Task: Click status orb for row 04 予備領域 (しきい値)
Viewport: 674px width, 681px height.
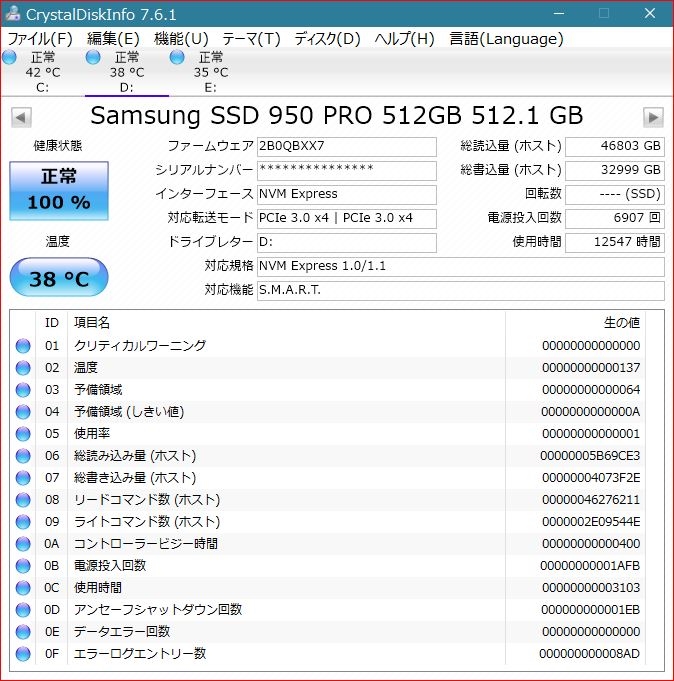Action: (23, 412)
